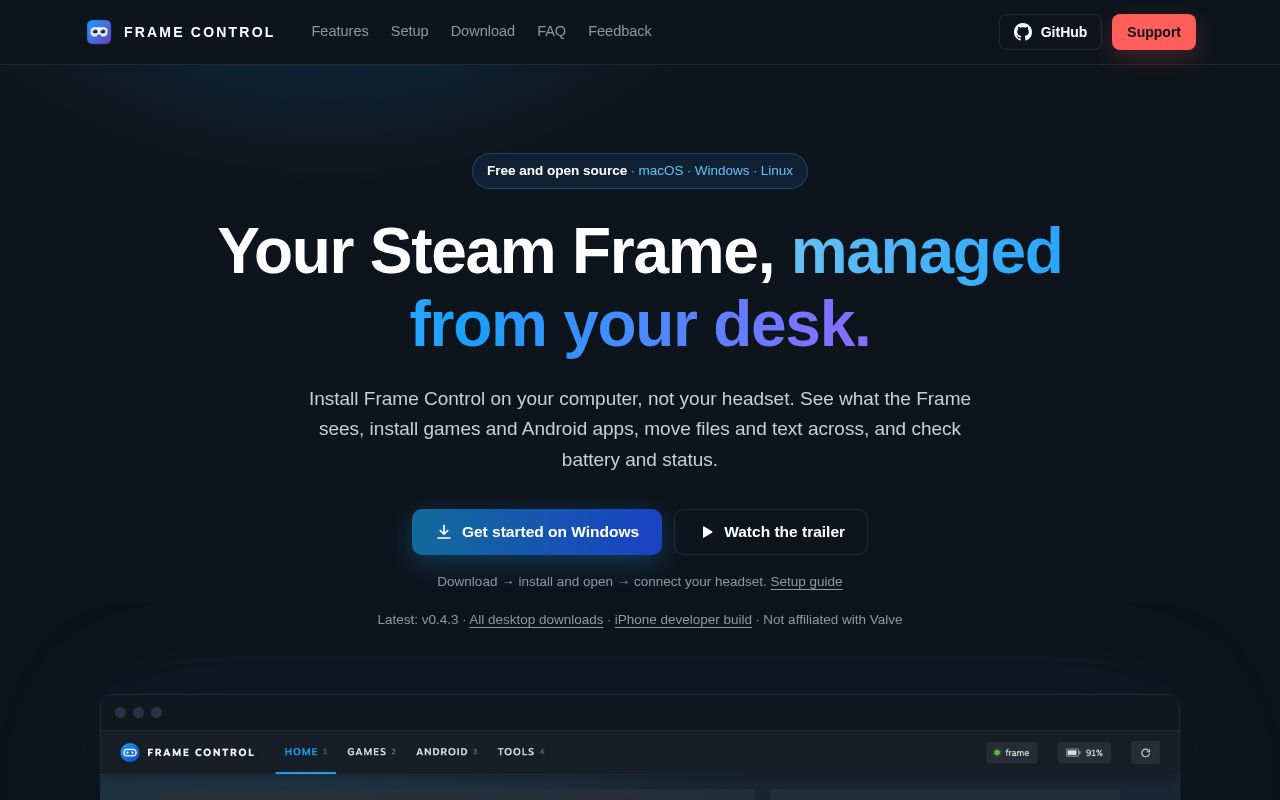Click the refresh icon in the app preview
This screenshot has width=1280, height=800.
[x=1146, y=753]
